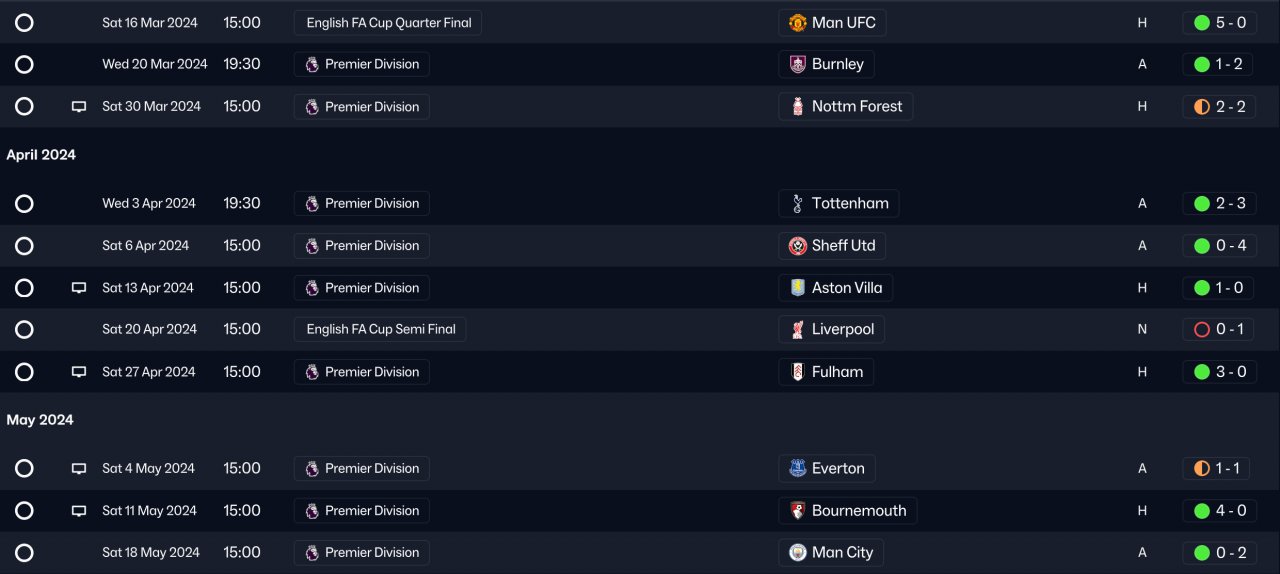The width and height of the screenshot is (1280, 574).
Task: Select the radio circle for Tottenham fixture
Action: 25,204
